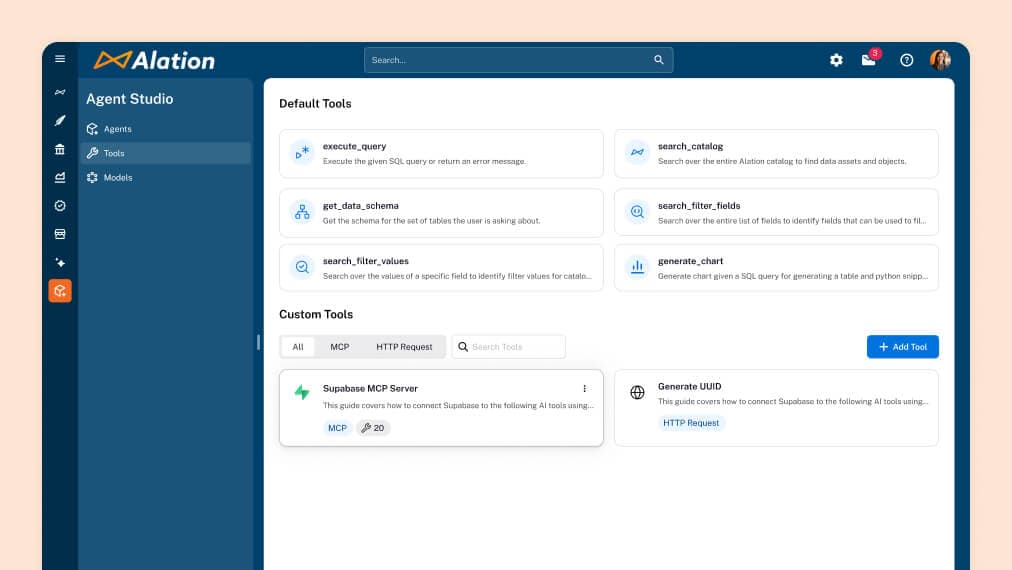The image size is (1012, 570).
Task: Select the All filter tab
Action: coord(297,347)
